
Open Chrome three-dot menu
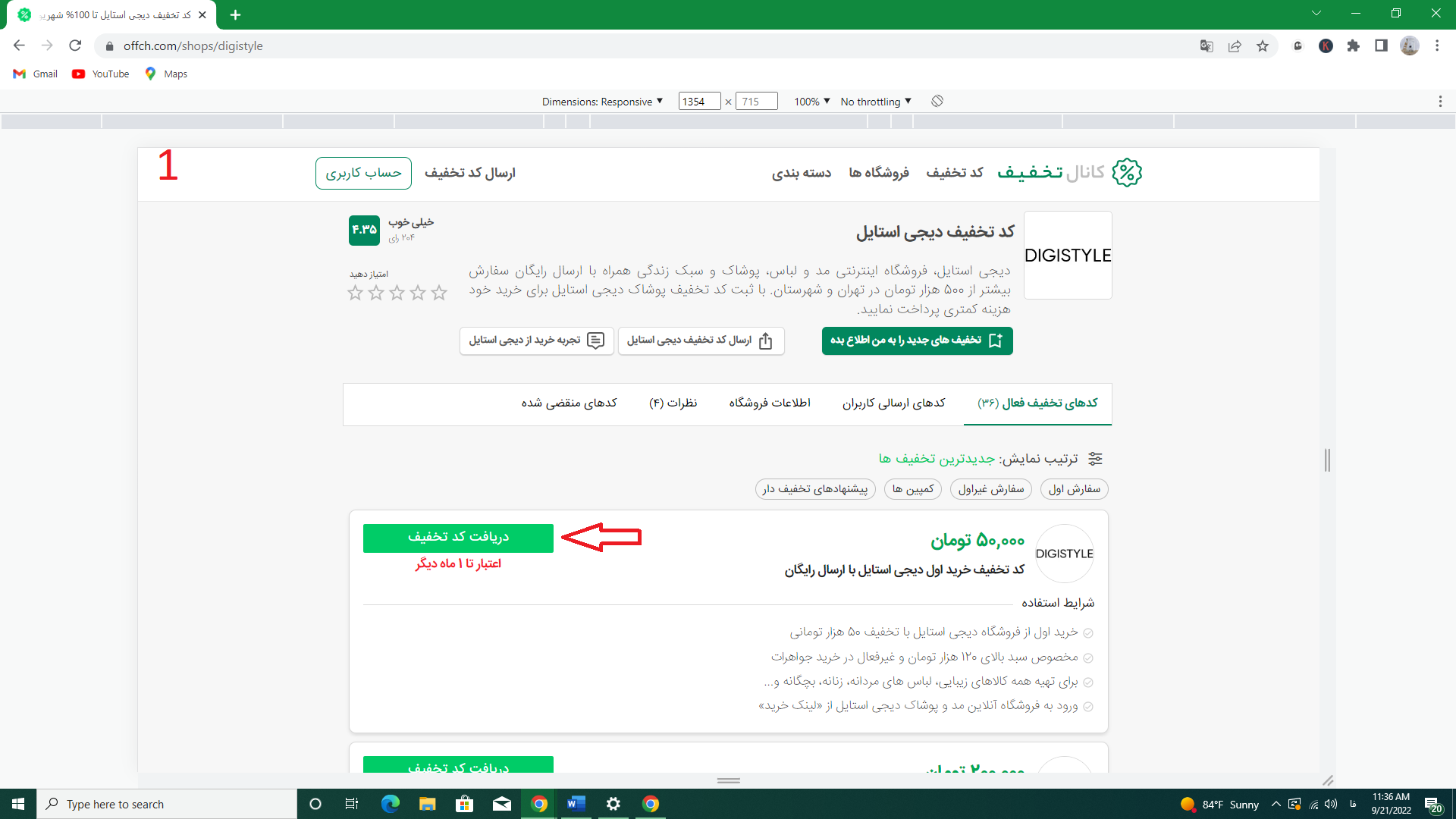click(x=1437, y=46)
